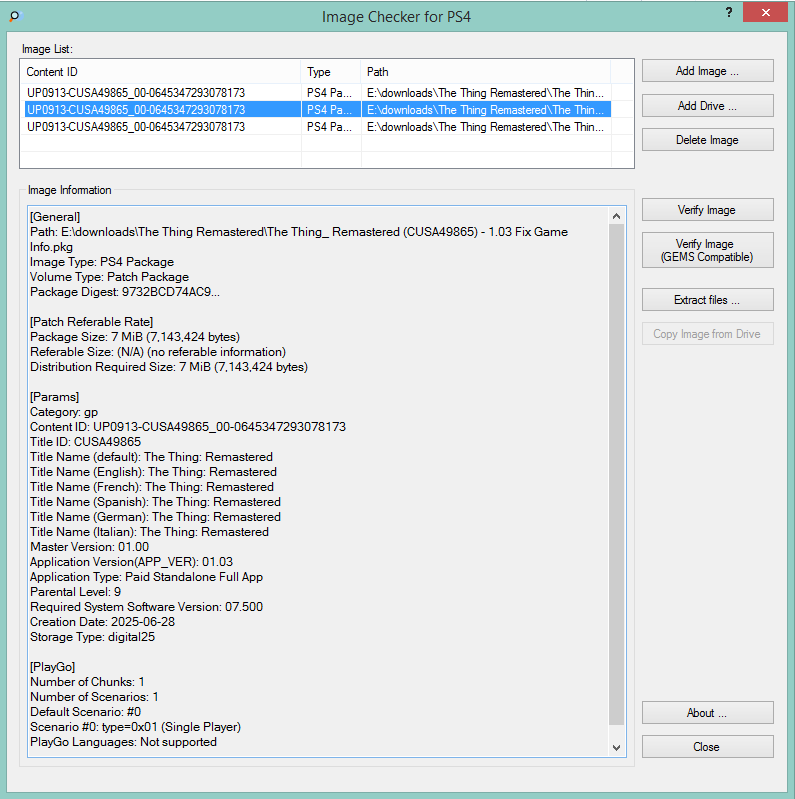Click the Copy Image from Drive button
The image size is (795, 799).
(x=707, y=334)
